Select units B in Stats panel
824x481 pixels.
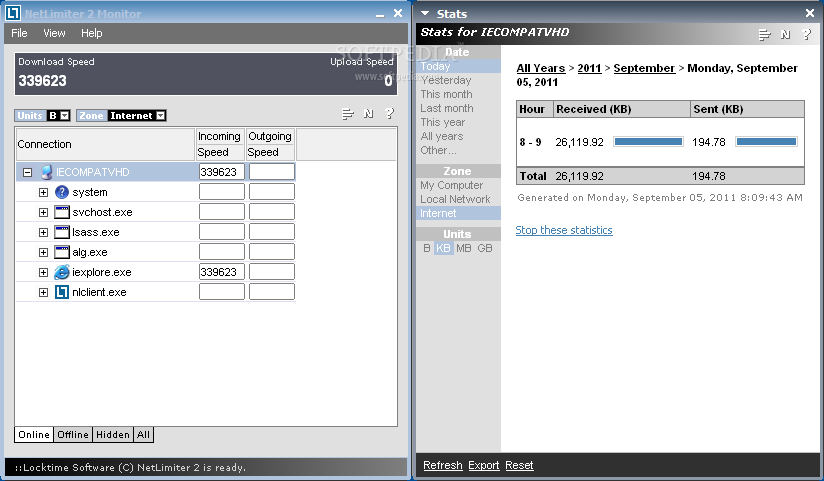tap(427, 248)
